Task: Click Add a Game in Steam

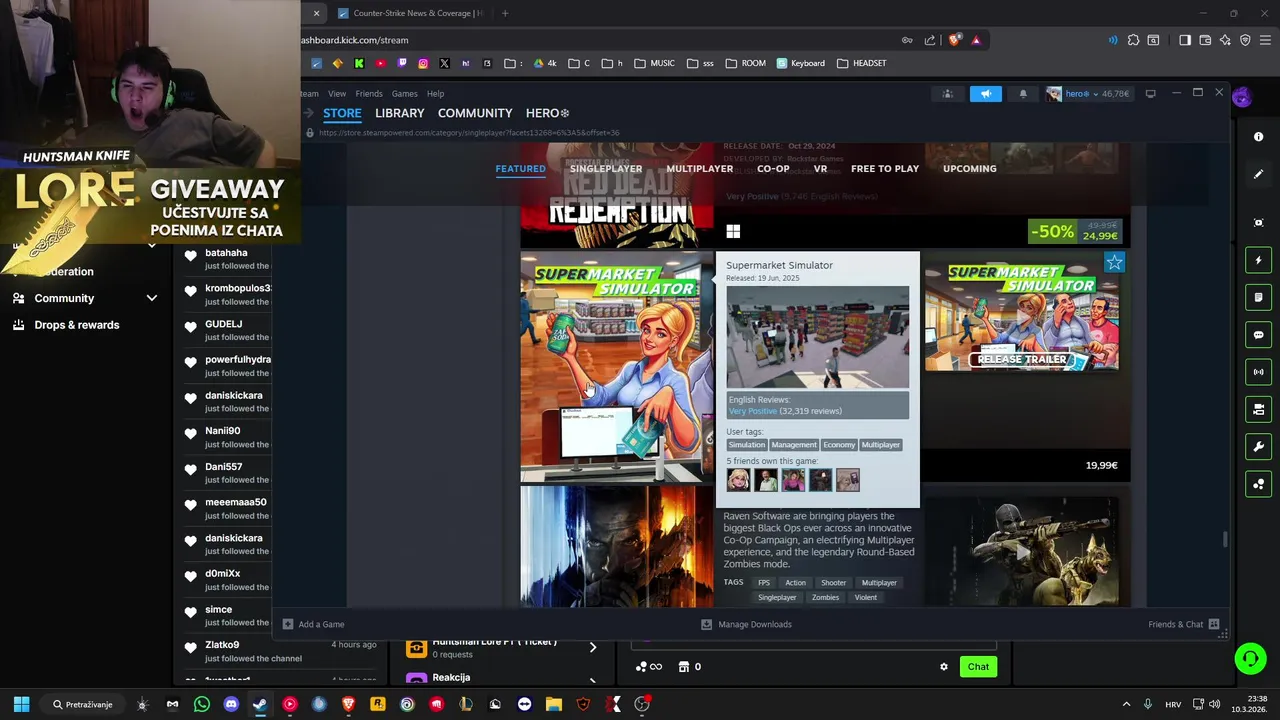Action: [313, 624]
